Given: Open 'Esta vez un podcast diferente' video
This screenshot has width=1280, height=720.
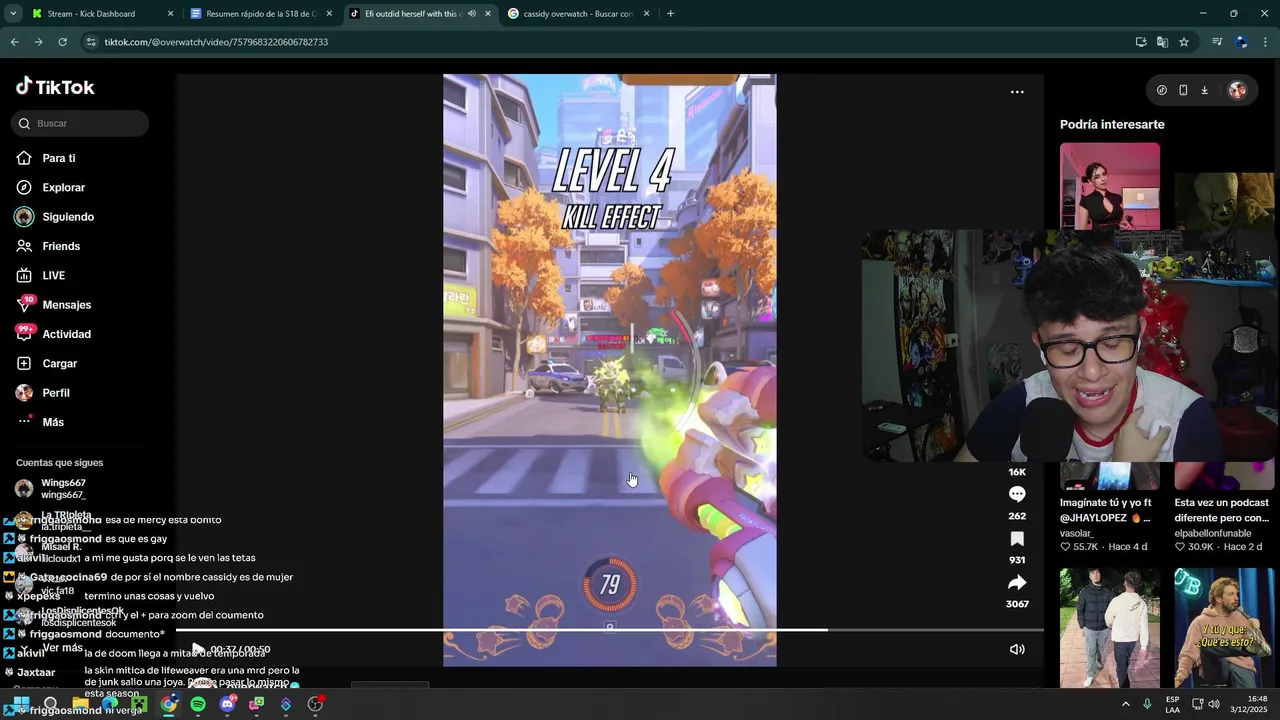Looking at the screenshot, I should (1222, 510).
